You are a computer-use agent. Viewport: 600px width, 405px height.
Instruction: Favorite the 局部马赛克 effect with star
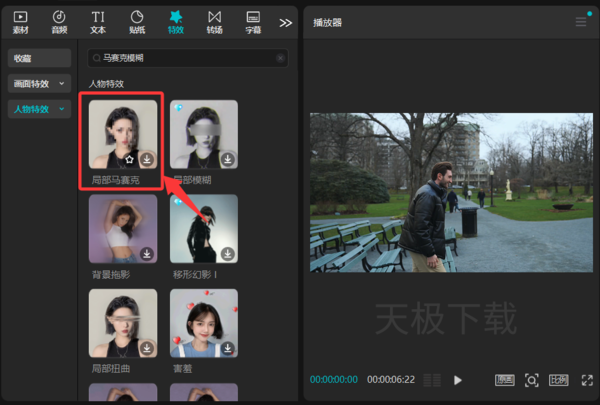coord(129,159)
